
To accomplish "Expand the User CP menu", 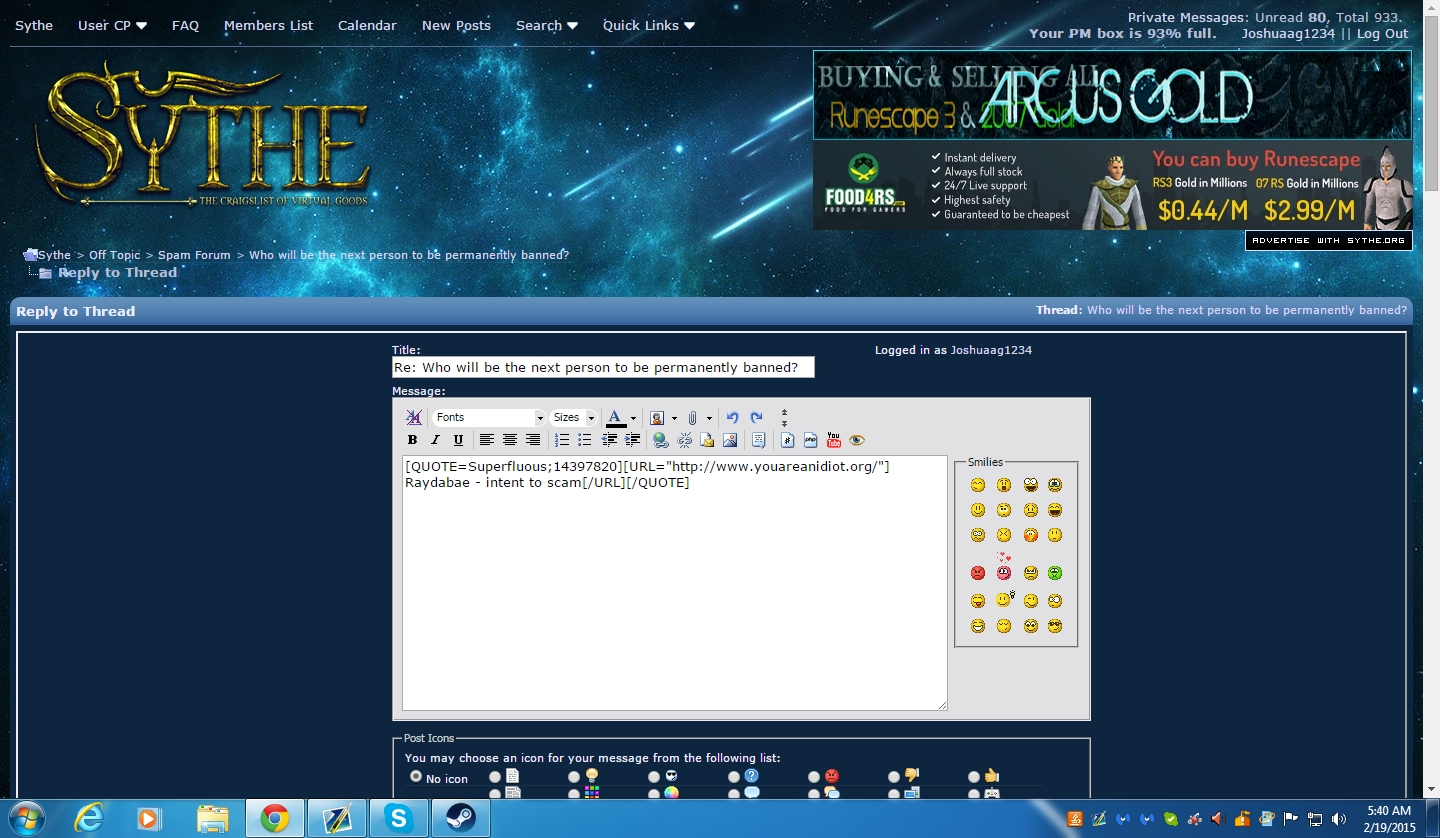I will pos(112,25).
